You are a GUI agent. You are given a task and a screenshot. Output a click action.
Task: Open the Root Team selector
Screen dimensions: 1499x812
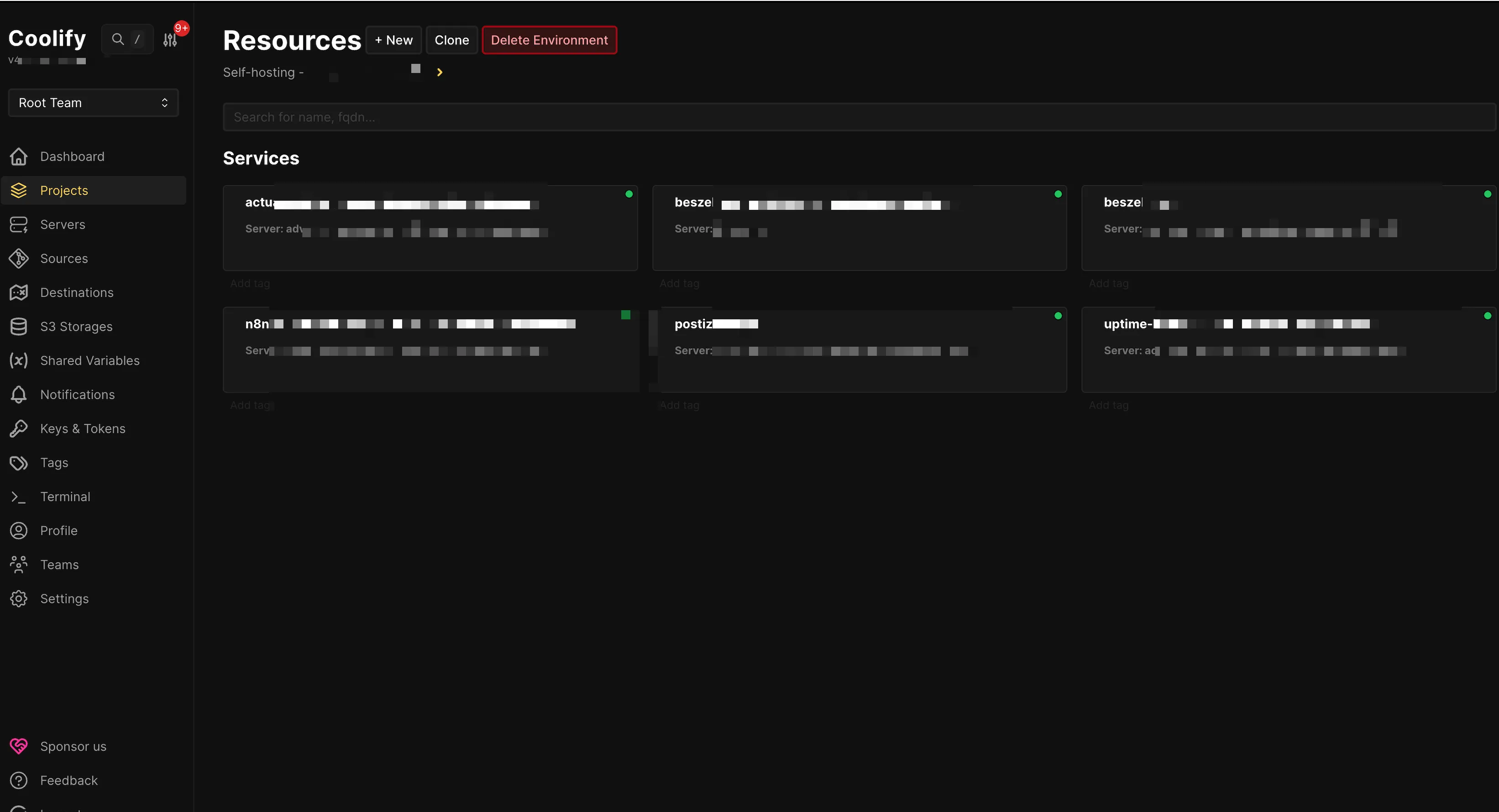pos(93,102)
